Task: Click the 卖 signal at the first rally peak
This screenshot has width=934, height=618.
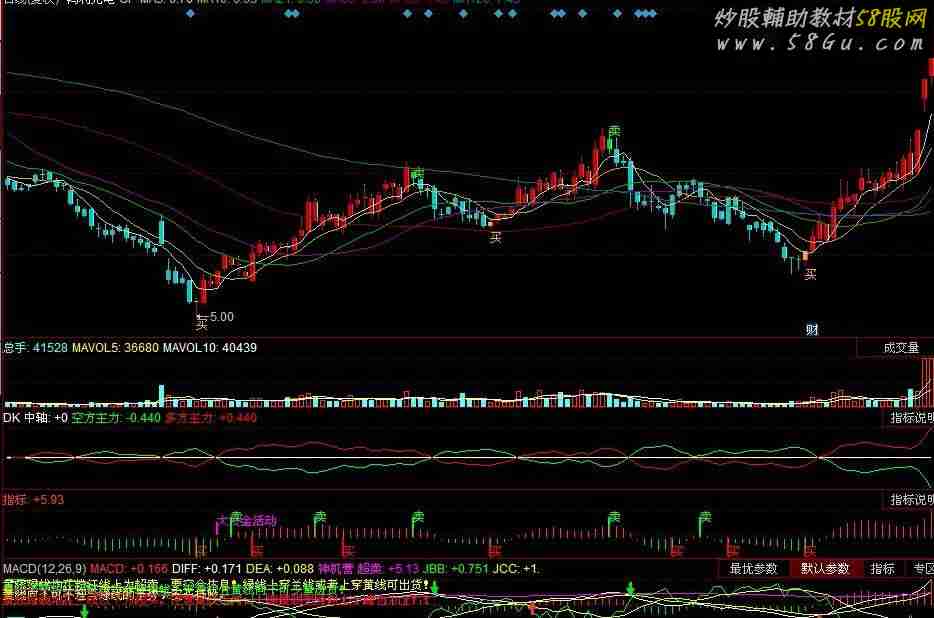Action: 418,174
